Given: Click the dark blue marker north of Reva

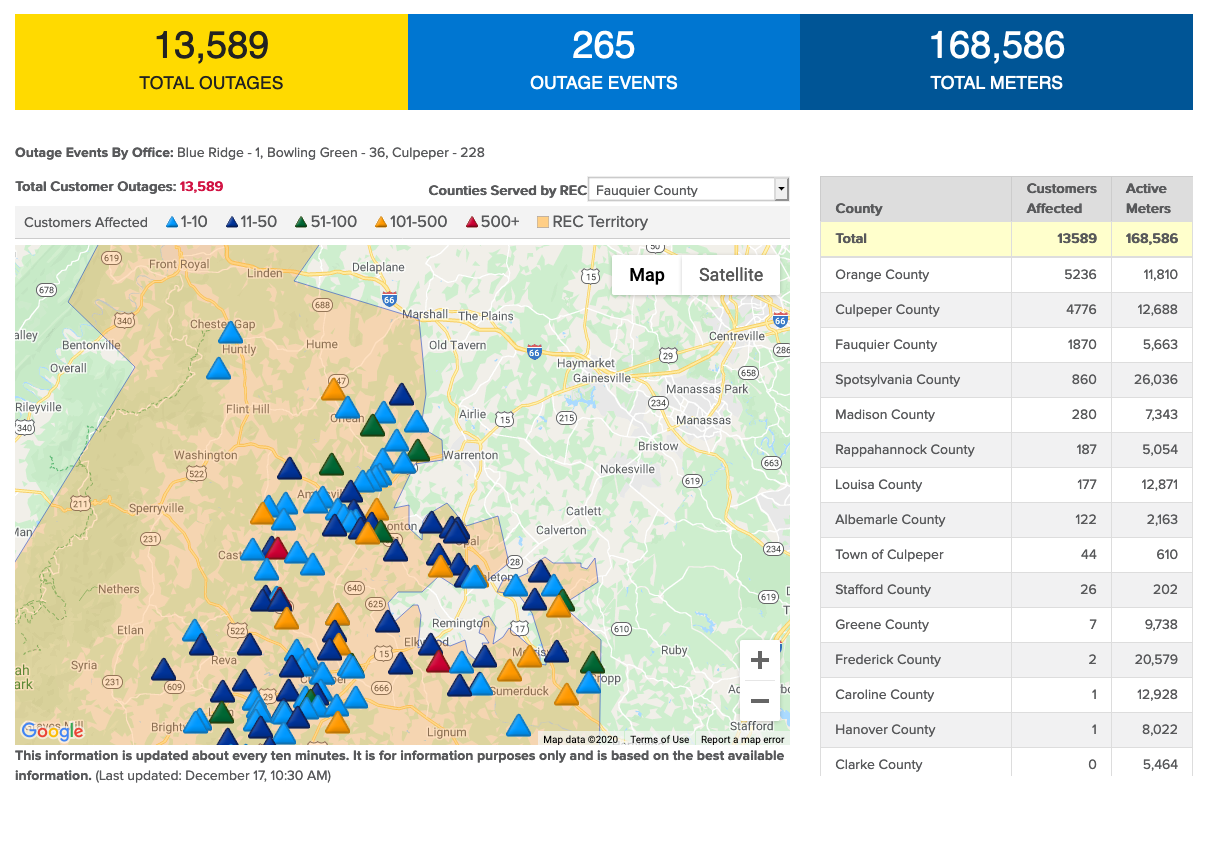Looking at the screenshot, I should point(250,643).
